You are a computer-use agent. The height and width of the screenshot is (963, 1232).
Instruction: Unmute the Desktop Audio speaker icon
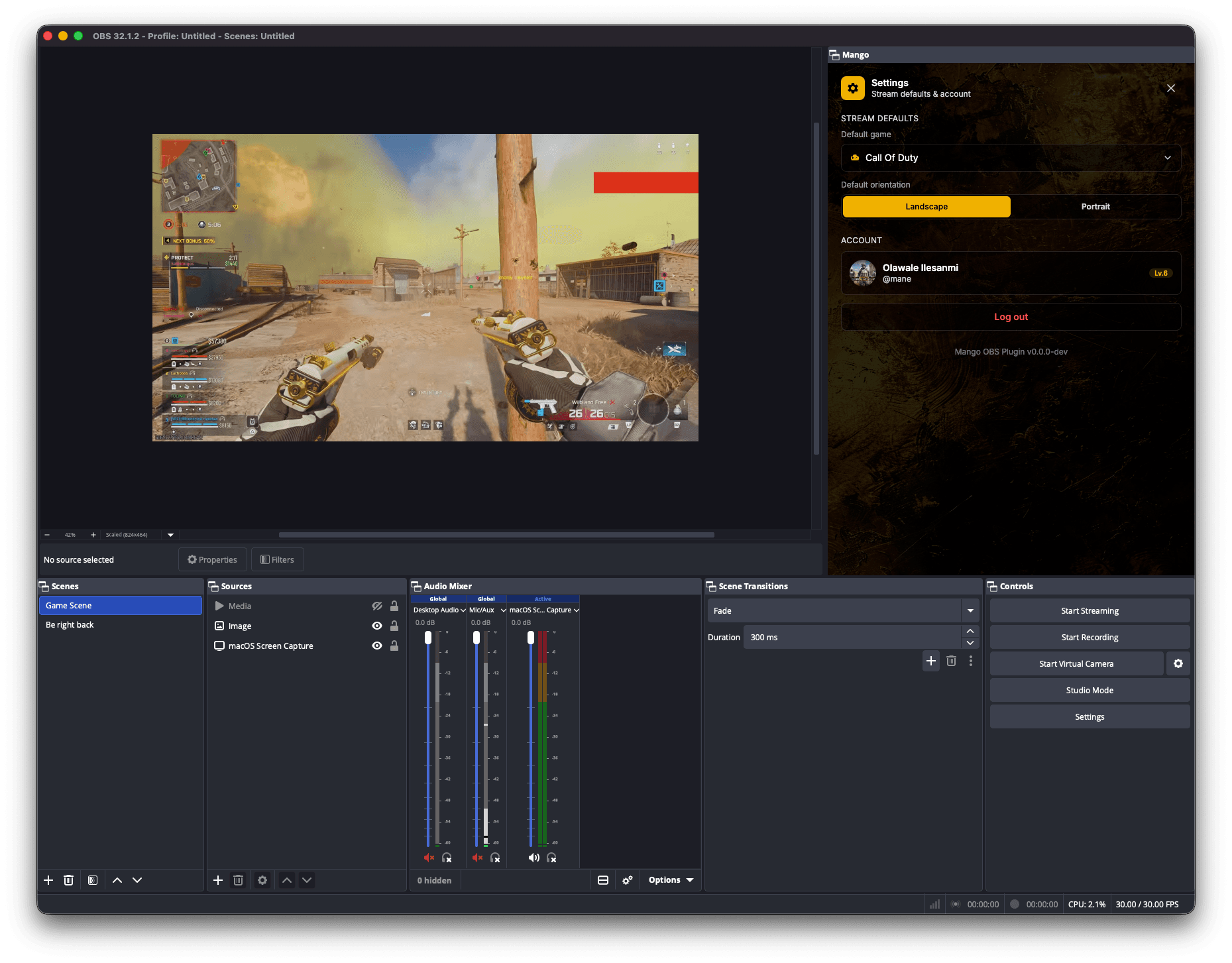point(429,858)
